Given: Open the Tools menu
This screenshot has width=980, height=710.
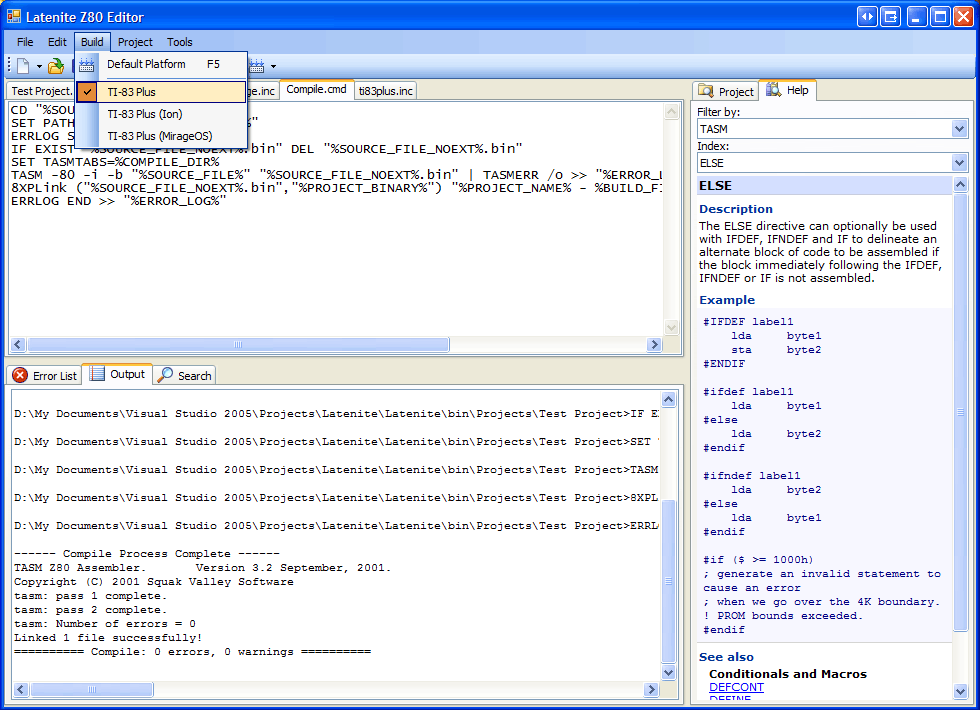Looking at the screenshot, I should pos(180,42).
